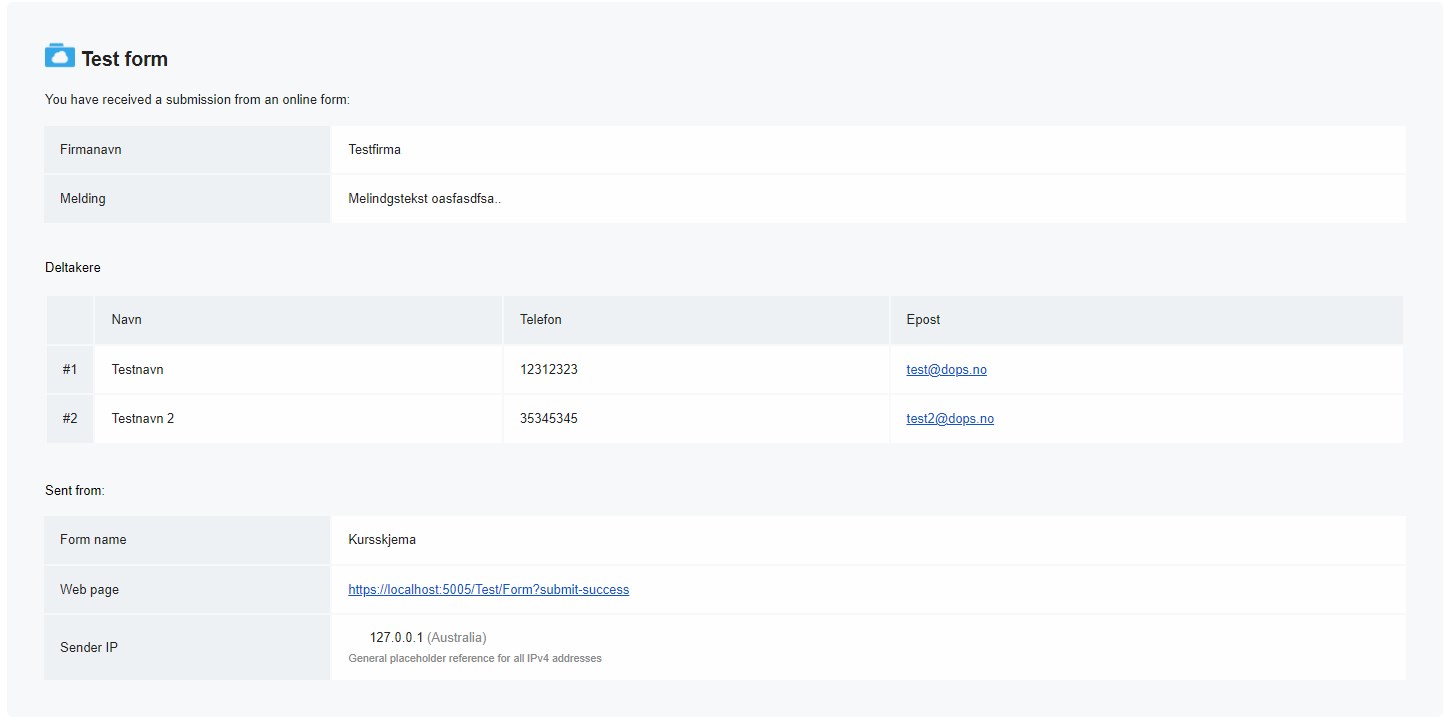
Task: Open the test@dops.no email link
Action: click(946, 370)
